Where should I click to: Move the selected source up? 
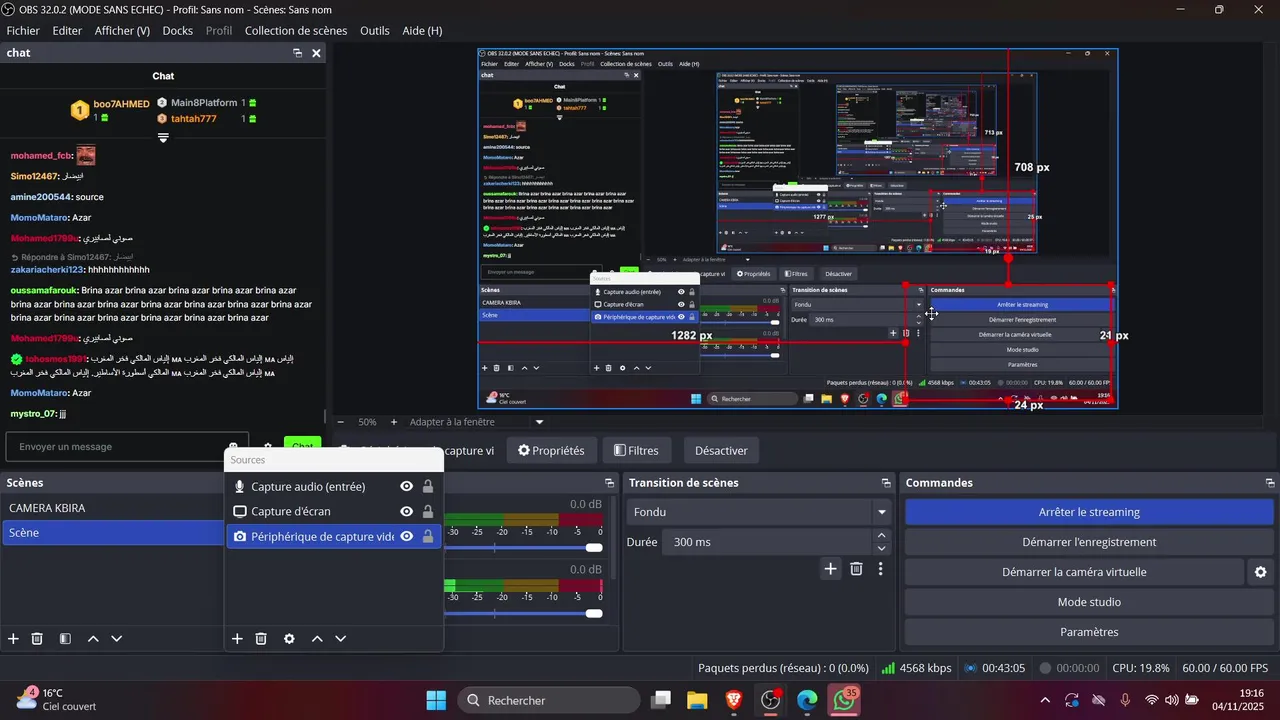[317, 639]
